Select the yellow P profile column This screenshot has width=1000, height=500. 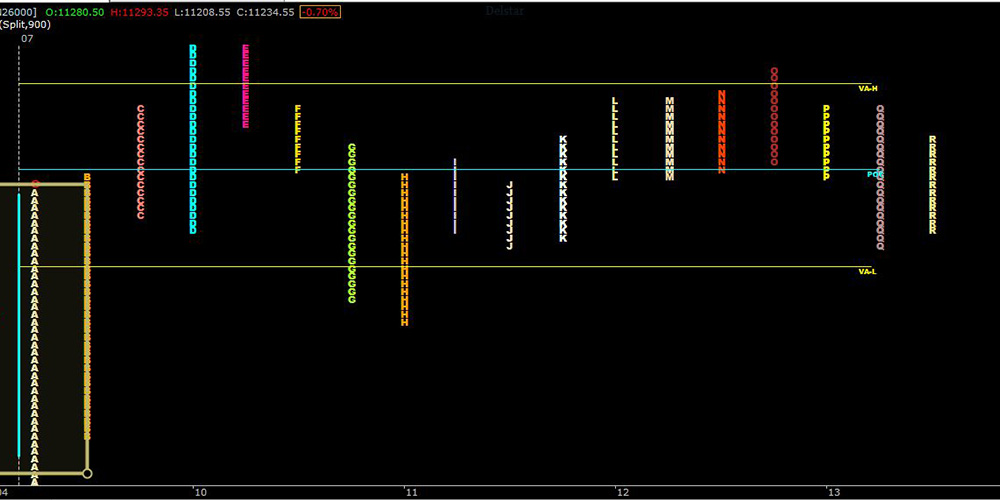tap(827, 143)
